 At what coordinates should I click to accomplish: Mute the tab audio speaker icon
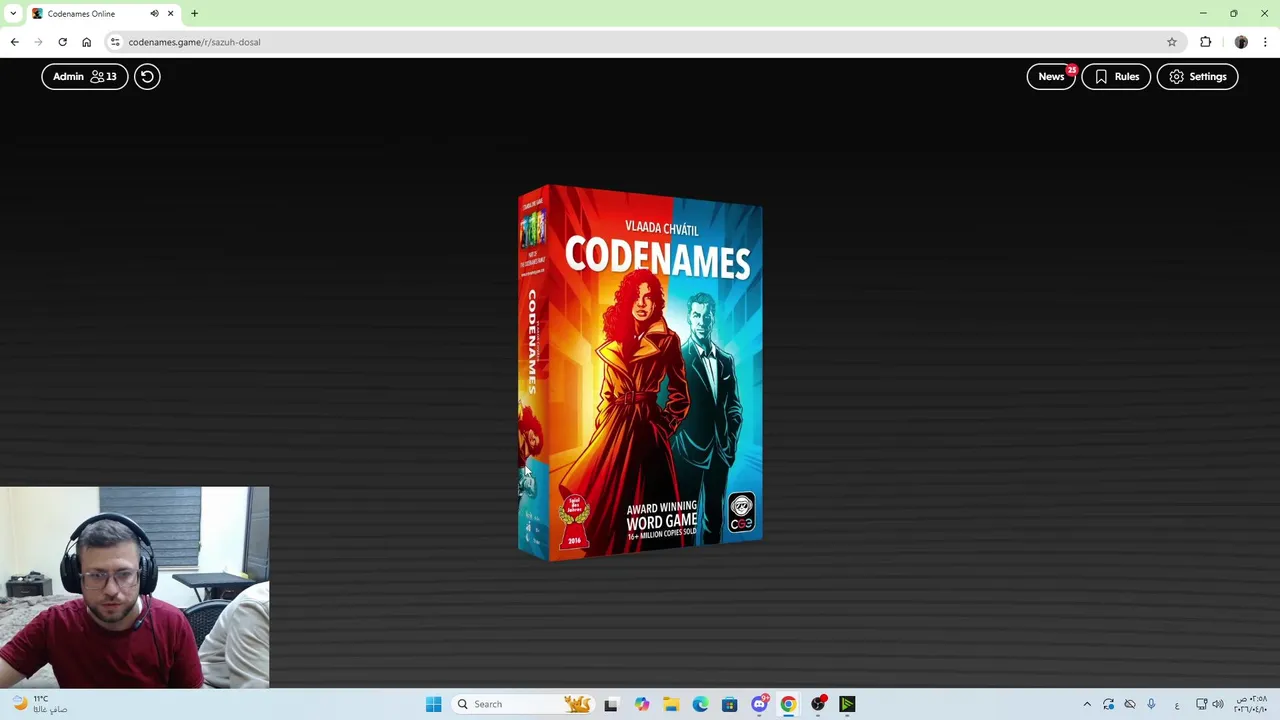(x=154, y=14)
